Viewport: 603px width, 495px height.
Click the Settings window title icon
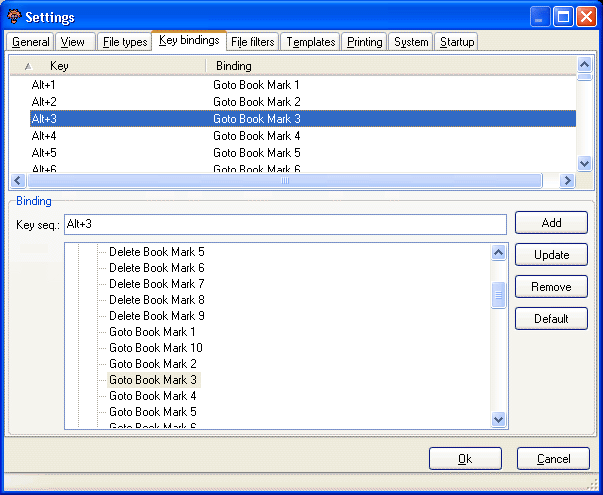click(x=14, y=17)
